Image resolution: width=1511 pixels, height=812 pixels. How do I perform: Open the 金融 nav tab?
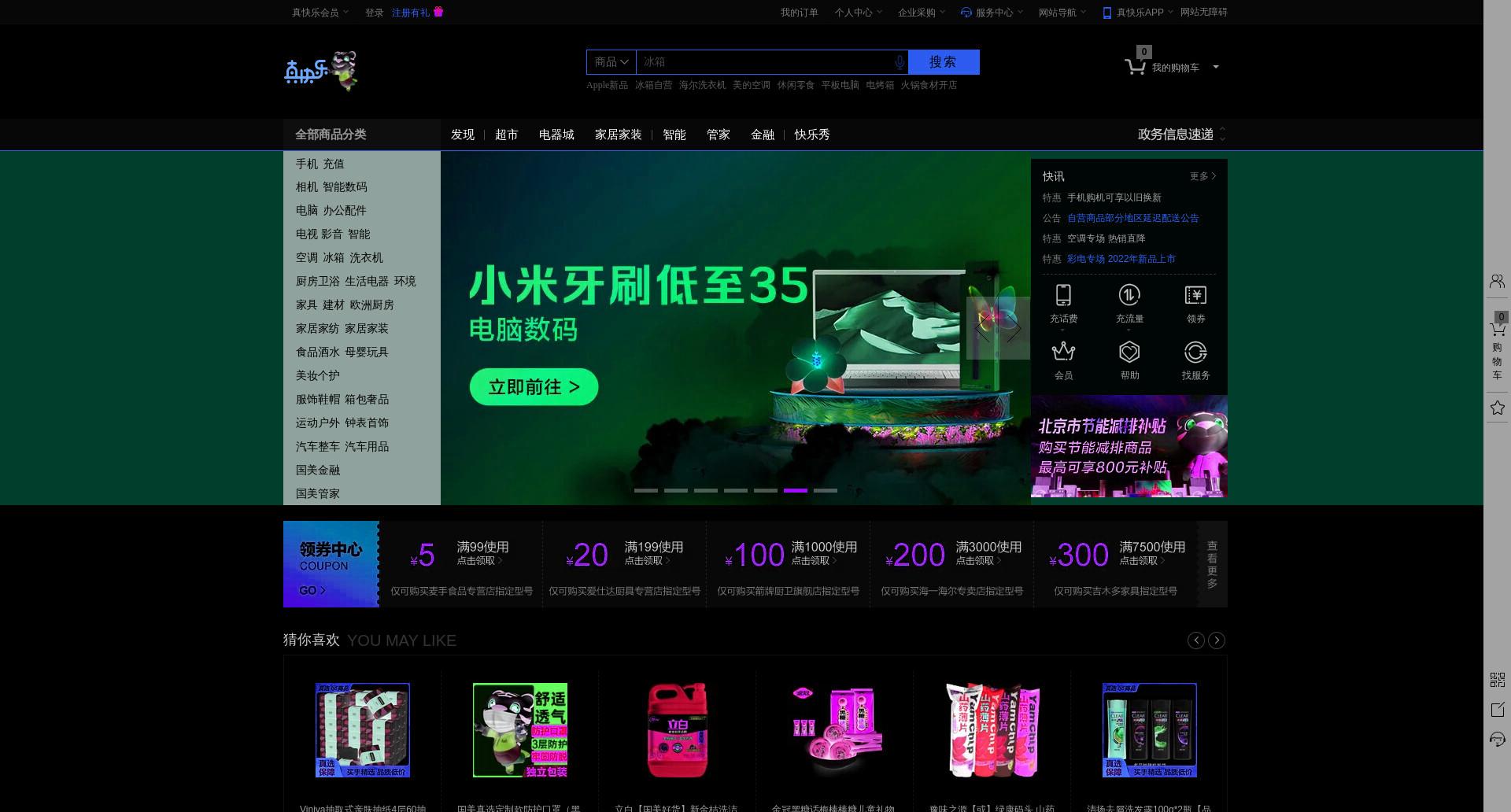pyautogui.click(x=763, y=135)
